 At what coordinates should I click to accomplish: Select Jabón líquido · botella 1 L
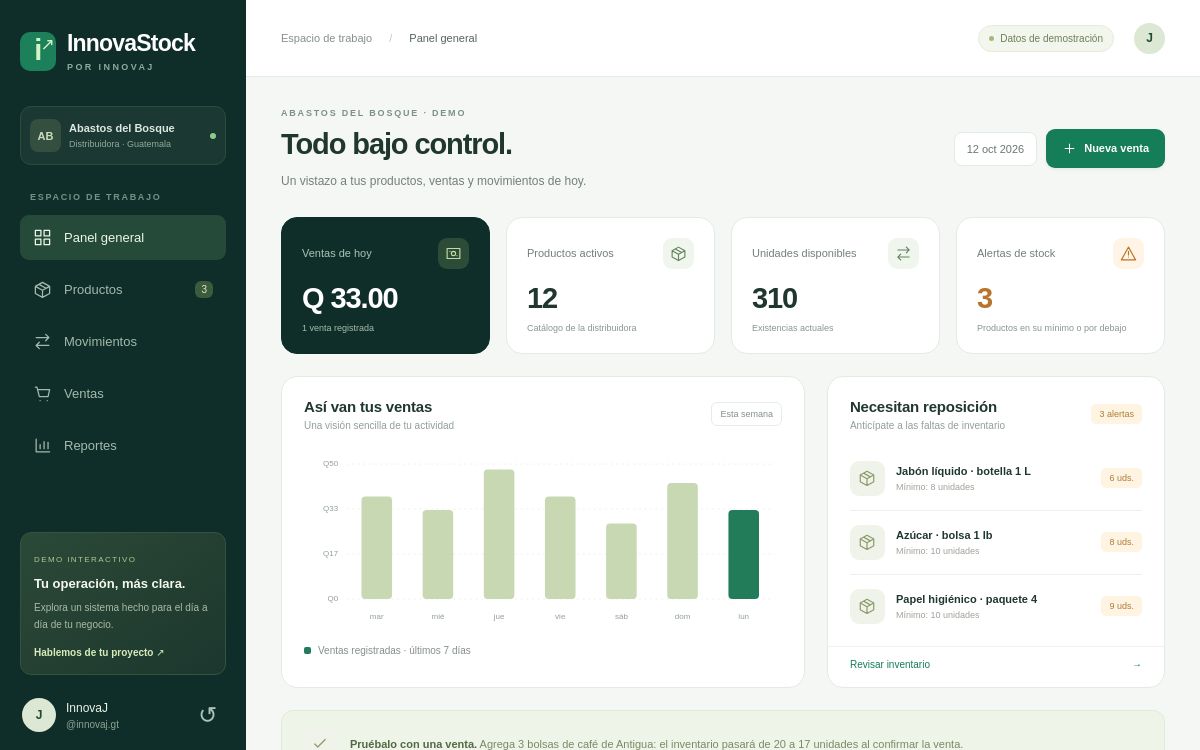coord(996,478)
